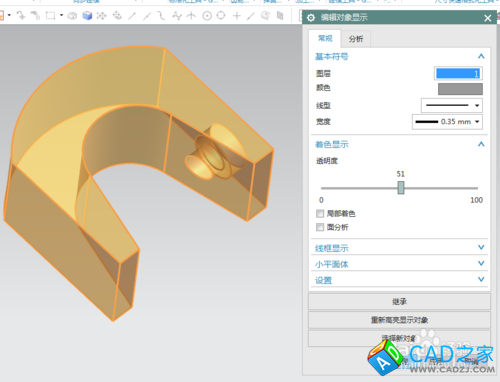
Task: Click the circle with center dot snap icon
Action: click(207, 16)
